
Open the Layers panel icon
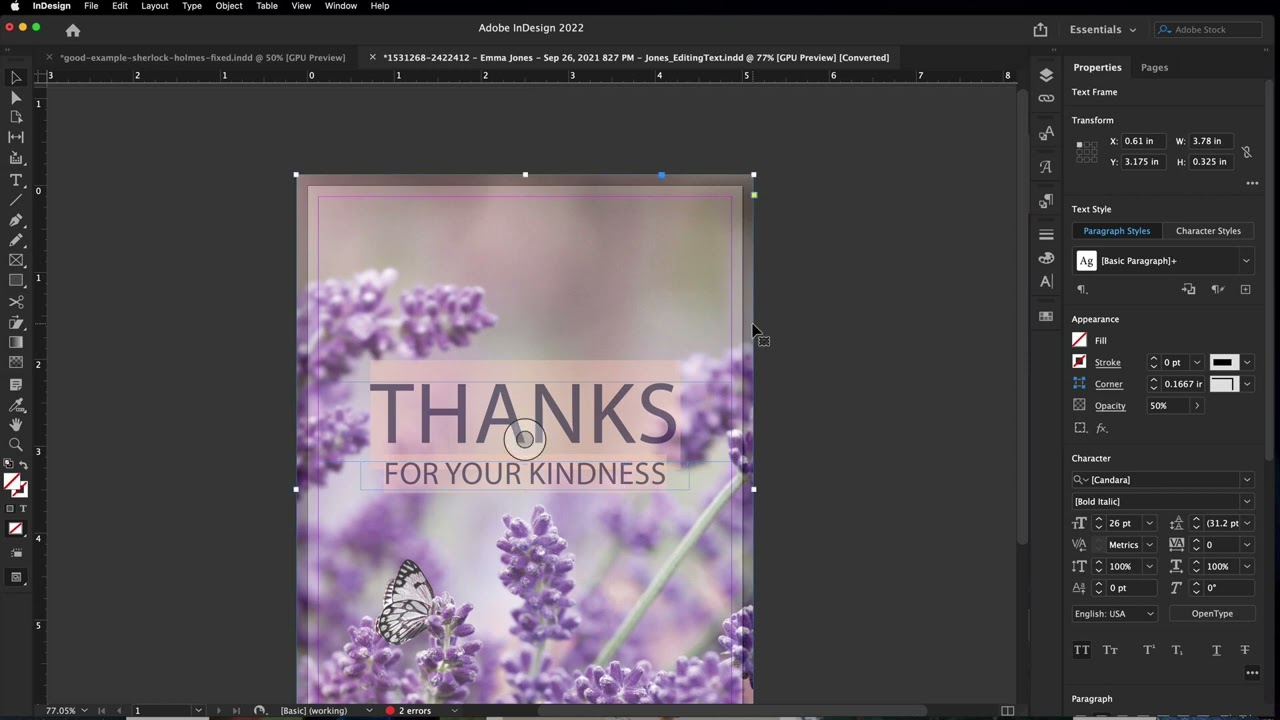click(x=1046, y=75)
